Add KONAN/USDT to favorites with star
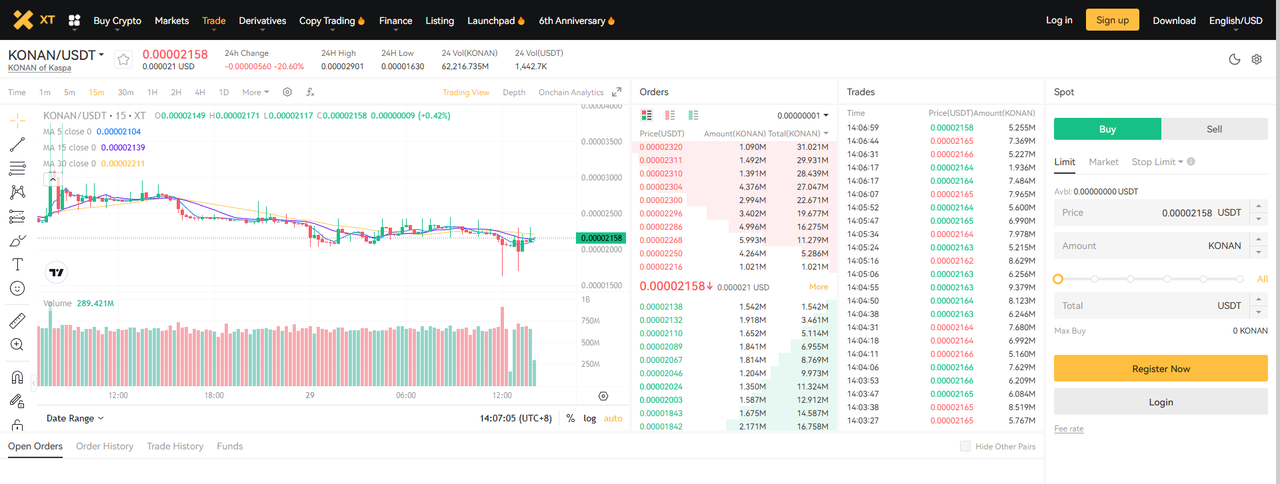The image size is (1280, 484). pos(123,59)
